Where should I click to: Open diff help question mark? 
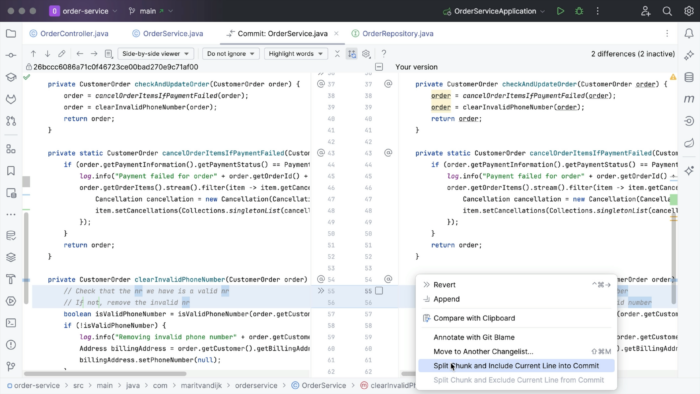(383, 54)
